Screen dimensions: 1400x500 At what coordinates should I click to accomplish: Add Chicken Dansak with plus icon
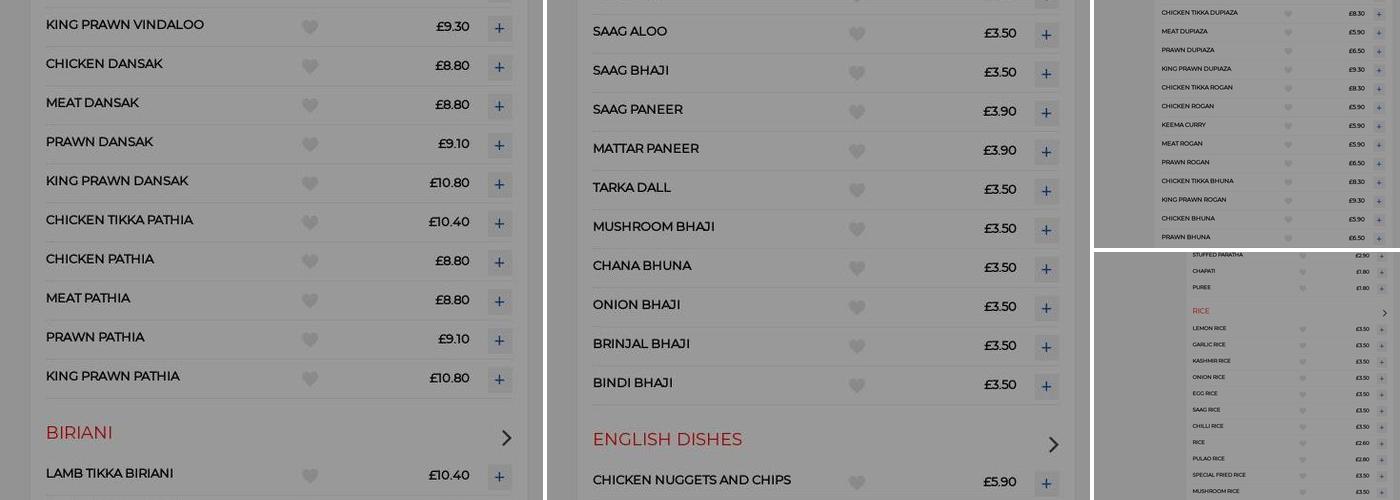[x=499, y=67]
